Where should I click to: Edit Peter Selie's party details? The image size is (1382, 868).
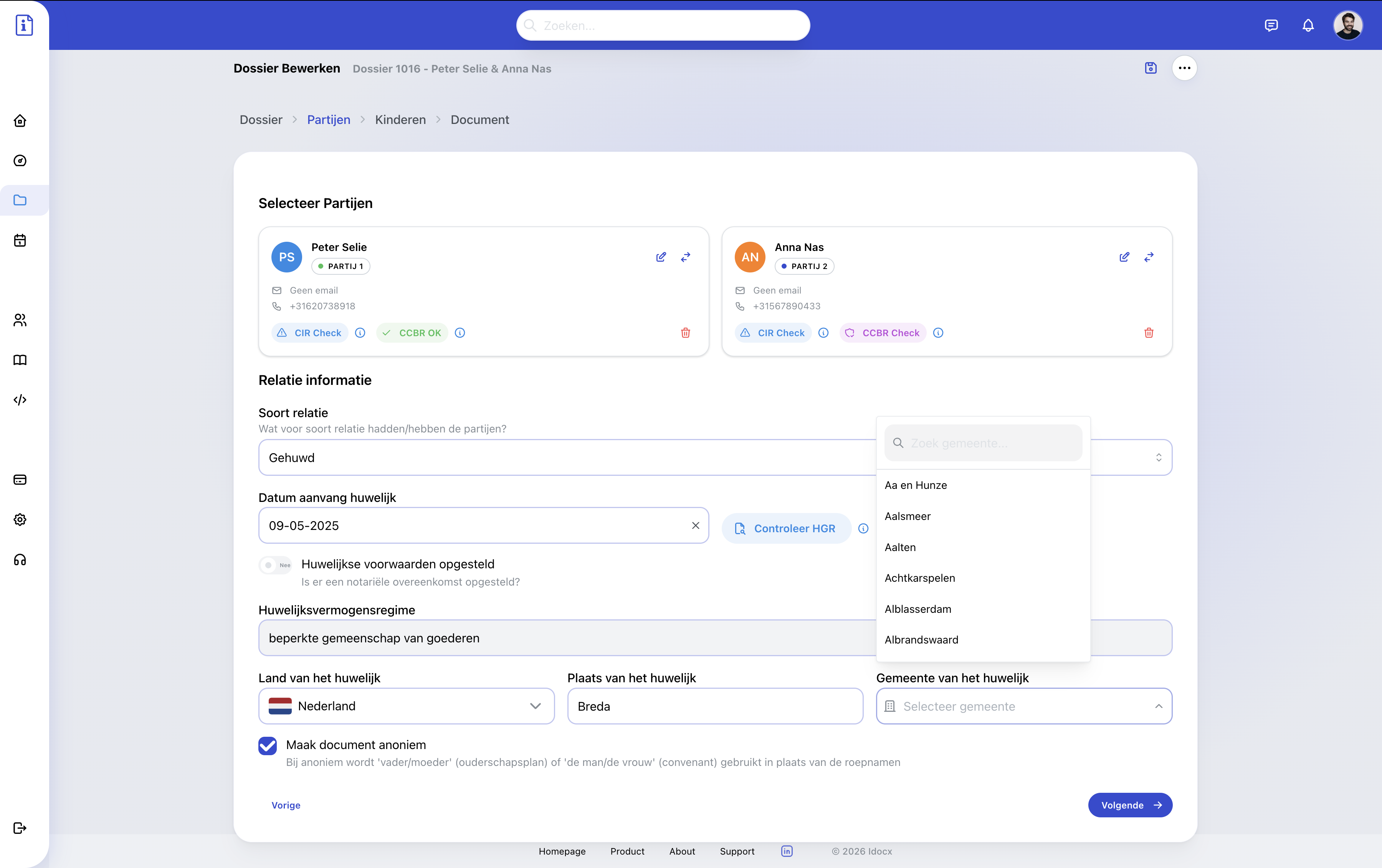pyautogui.click(x=661, y=257)
